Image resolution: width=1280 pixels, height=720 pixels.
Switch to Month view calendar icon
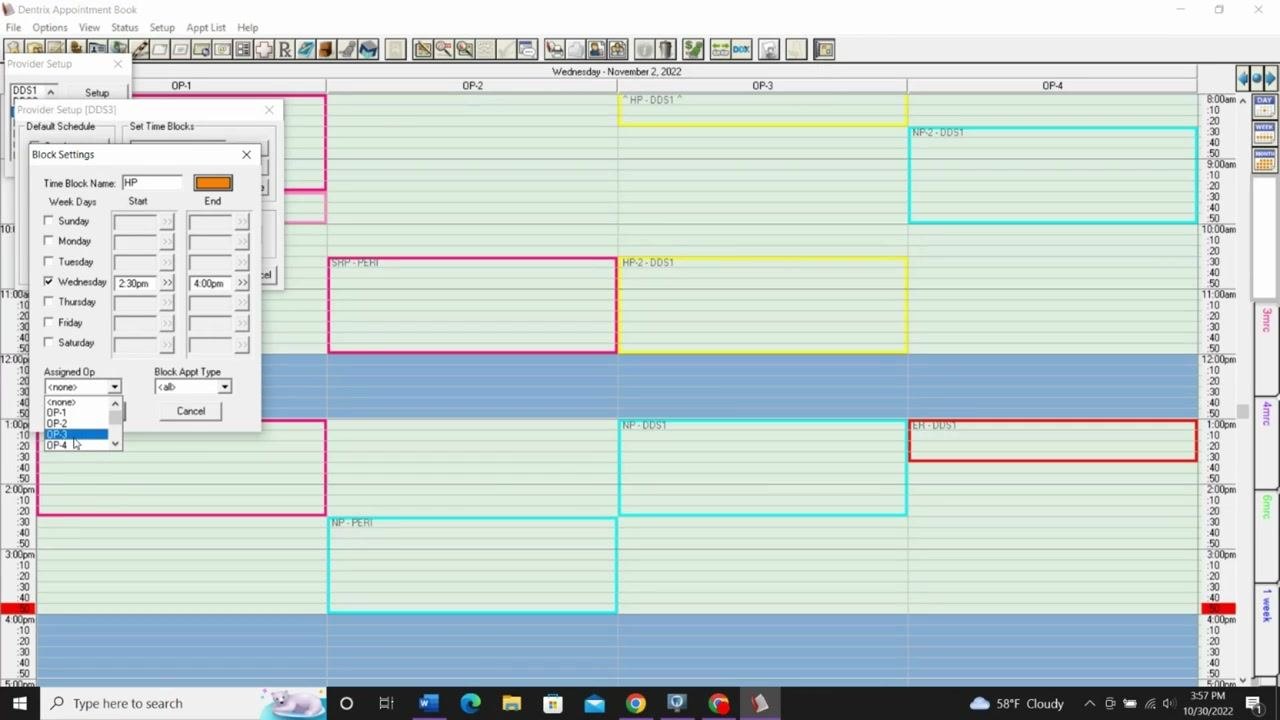coord(1264,158)
